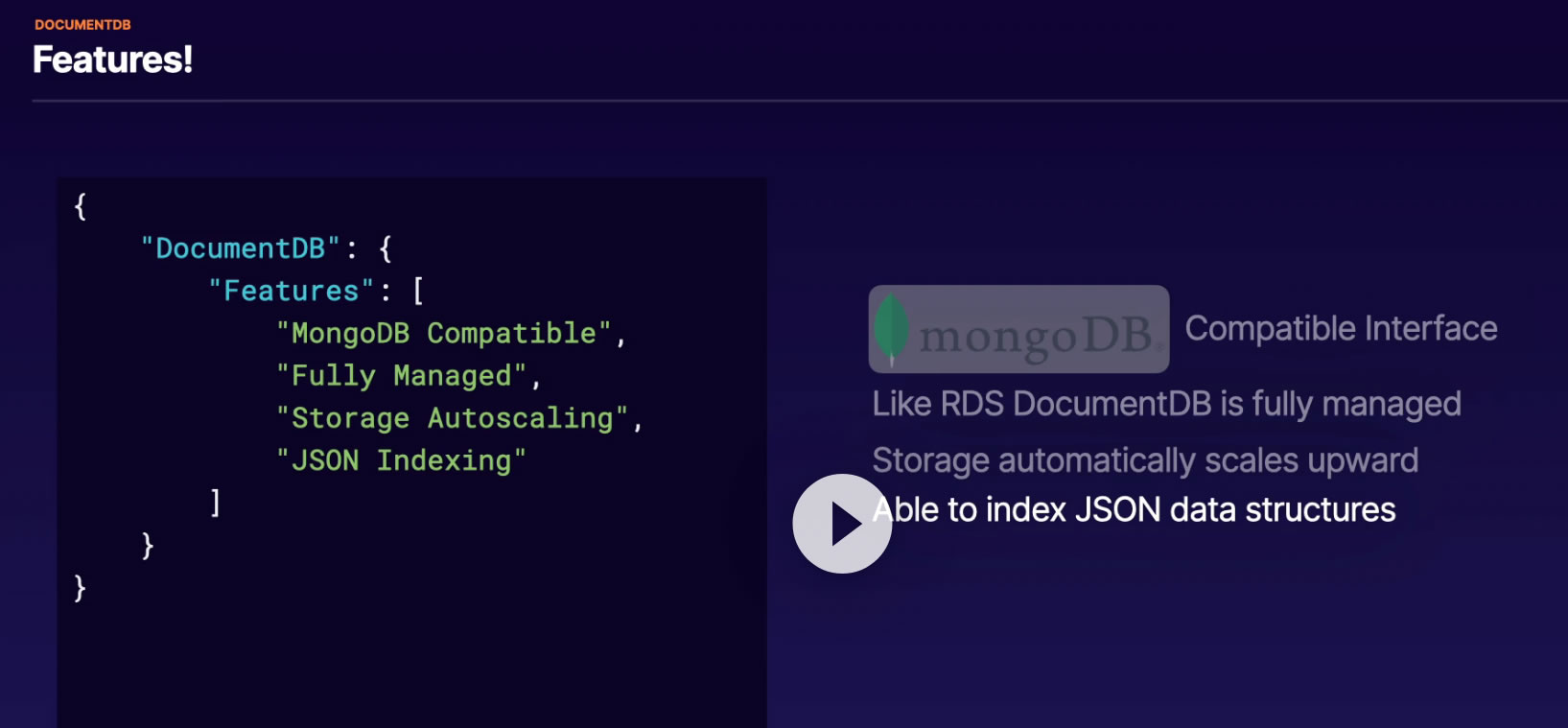Click the opening square bracket after Features
Screen dimensions: 1568x728
pos(418,291)
